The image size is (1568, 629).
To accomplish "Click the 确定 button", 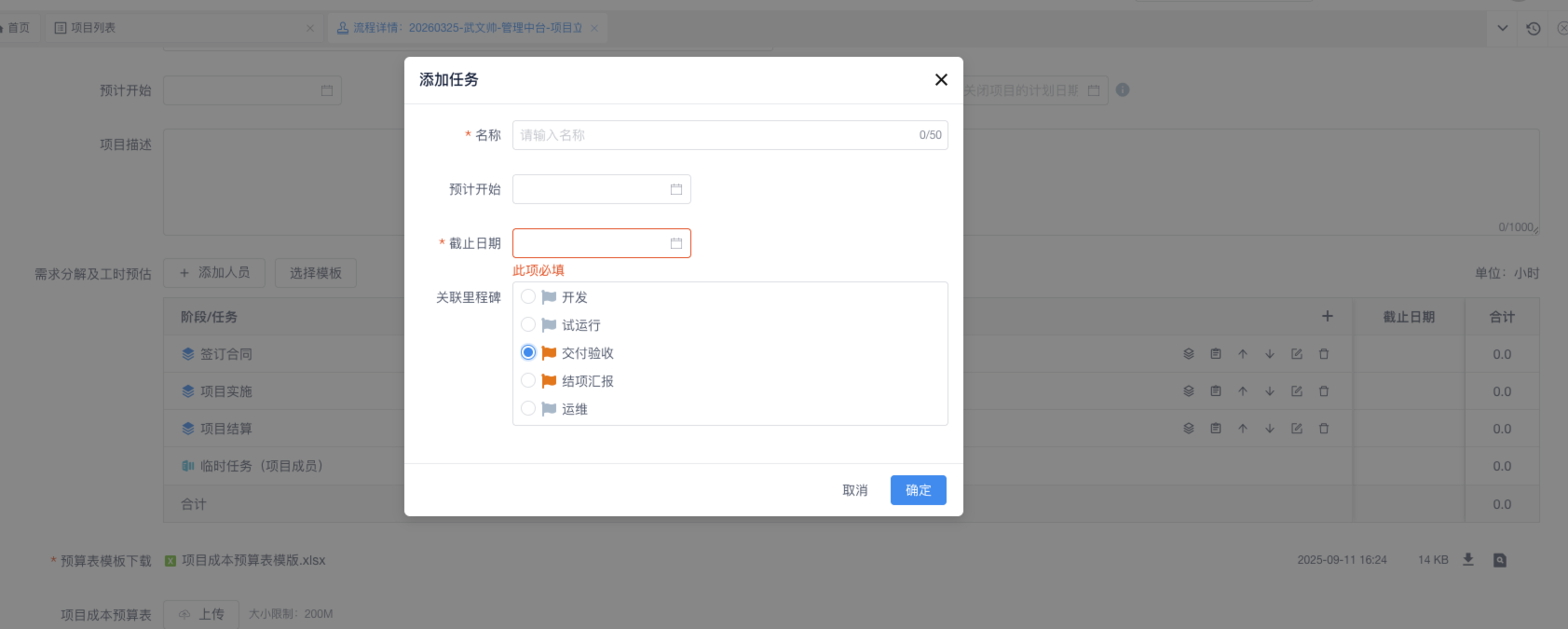I will click(x=918, y=490).
